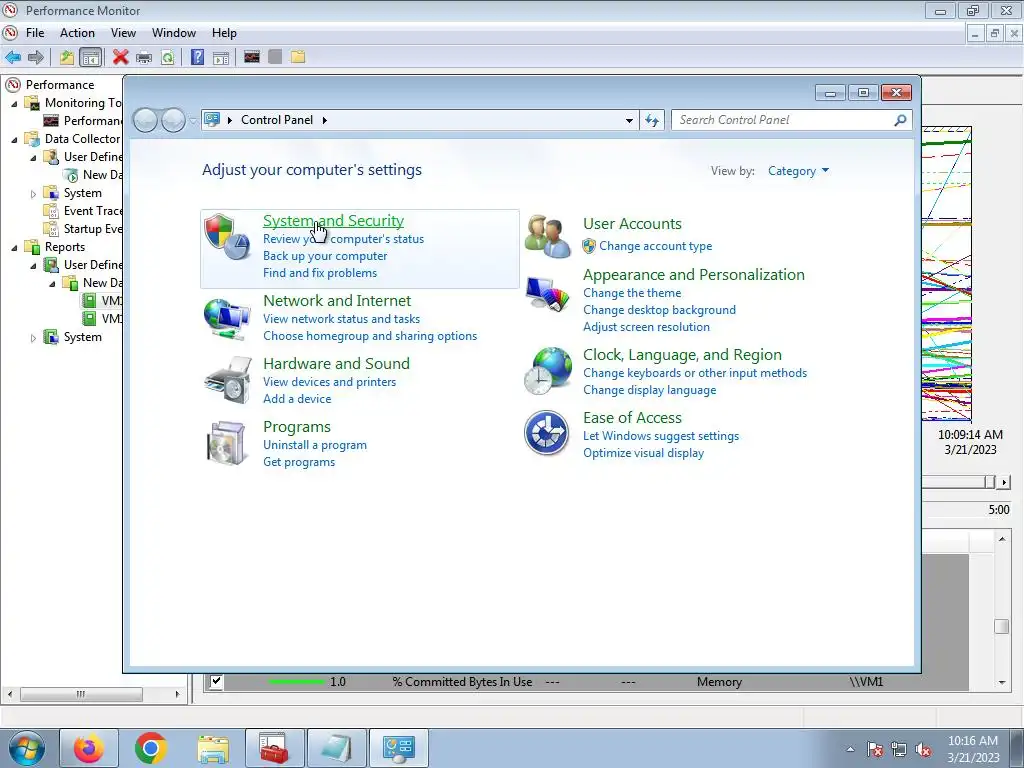Screen dimensions: 1024x768
Task: Click the User Accounts people icon
Action: tap(547, 236)
